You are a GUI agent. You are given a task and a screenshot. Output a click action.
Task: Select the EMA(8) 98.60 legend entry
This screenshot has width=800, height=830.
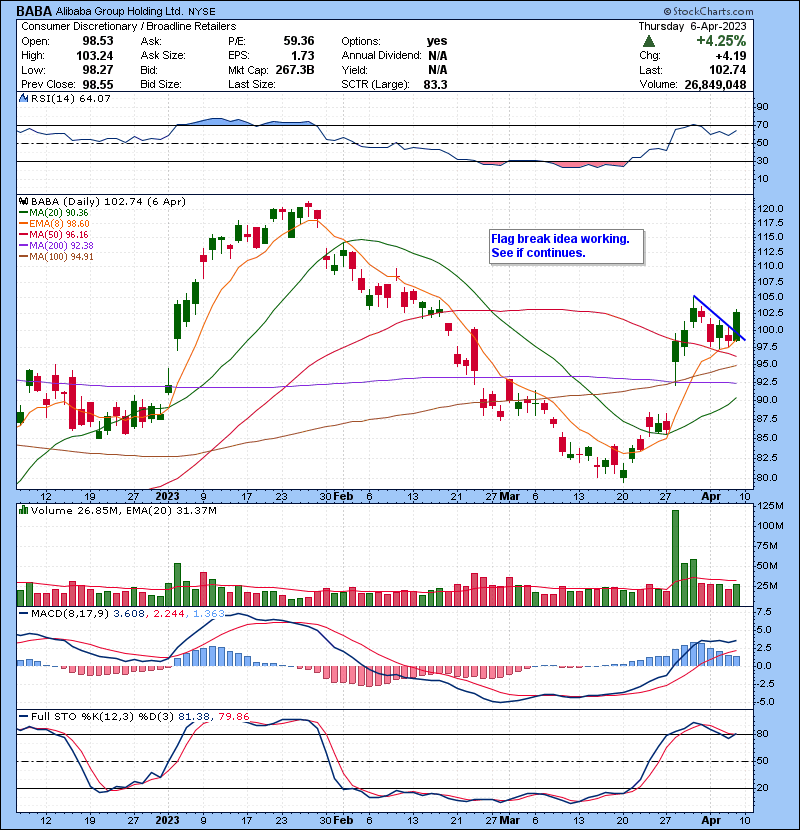(55, 224)
